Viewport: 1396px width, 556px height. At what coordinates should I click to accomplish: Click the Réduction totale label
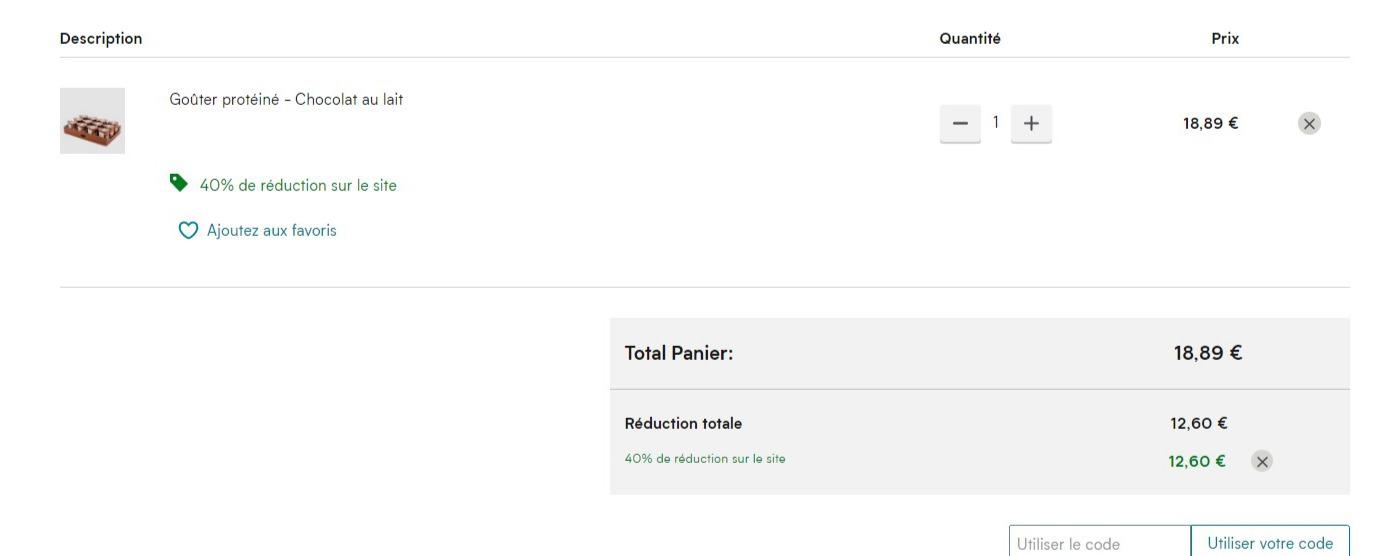pyautogui.click(x=683, y=423)
